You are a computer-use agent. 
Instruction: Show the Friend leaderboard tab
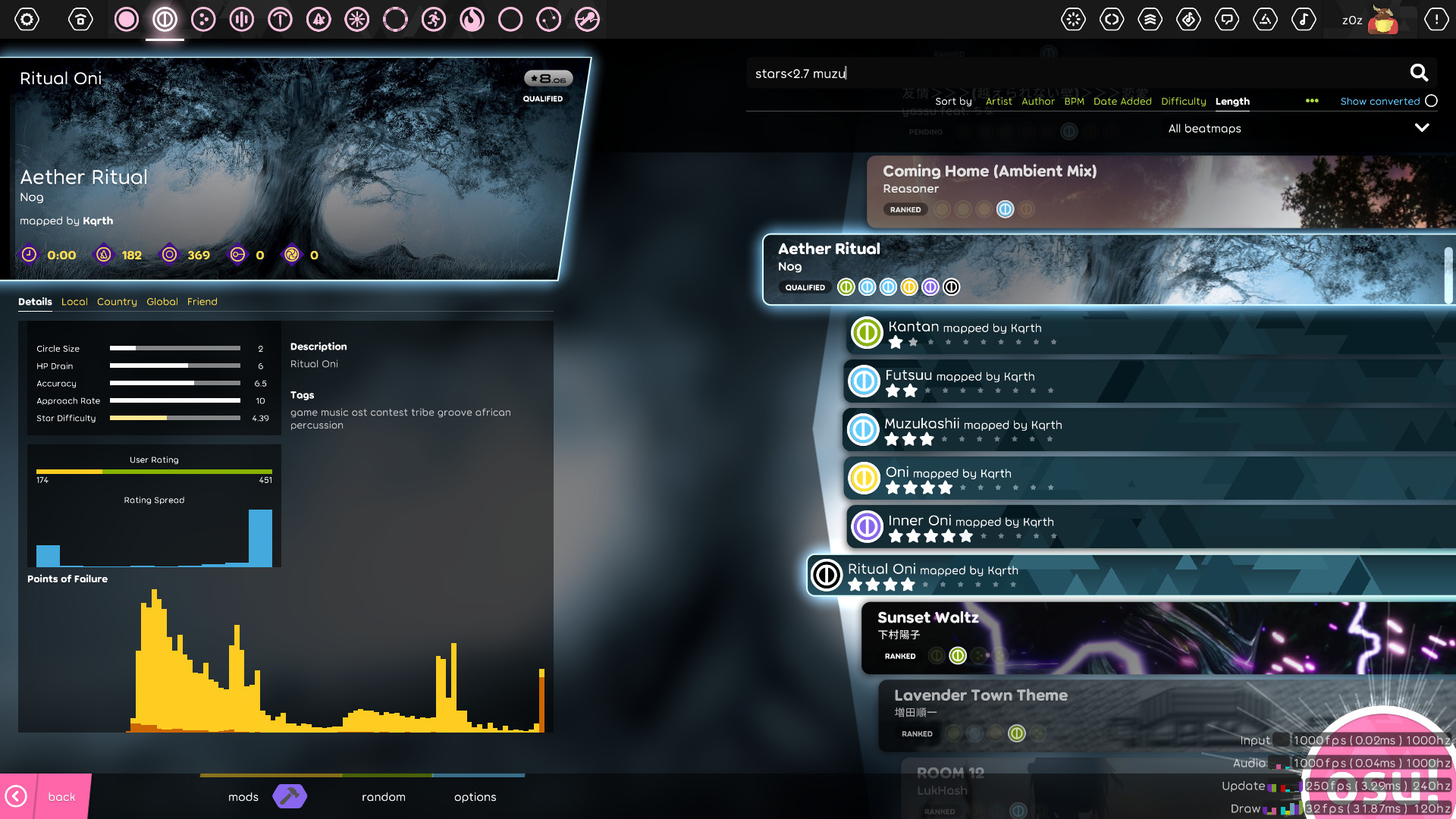click(x=202, y=302)
